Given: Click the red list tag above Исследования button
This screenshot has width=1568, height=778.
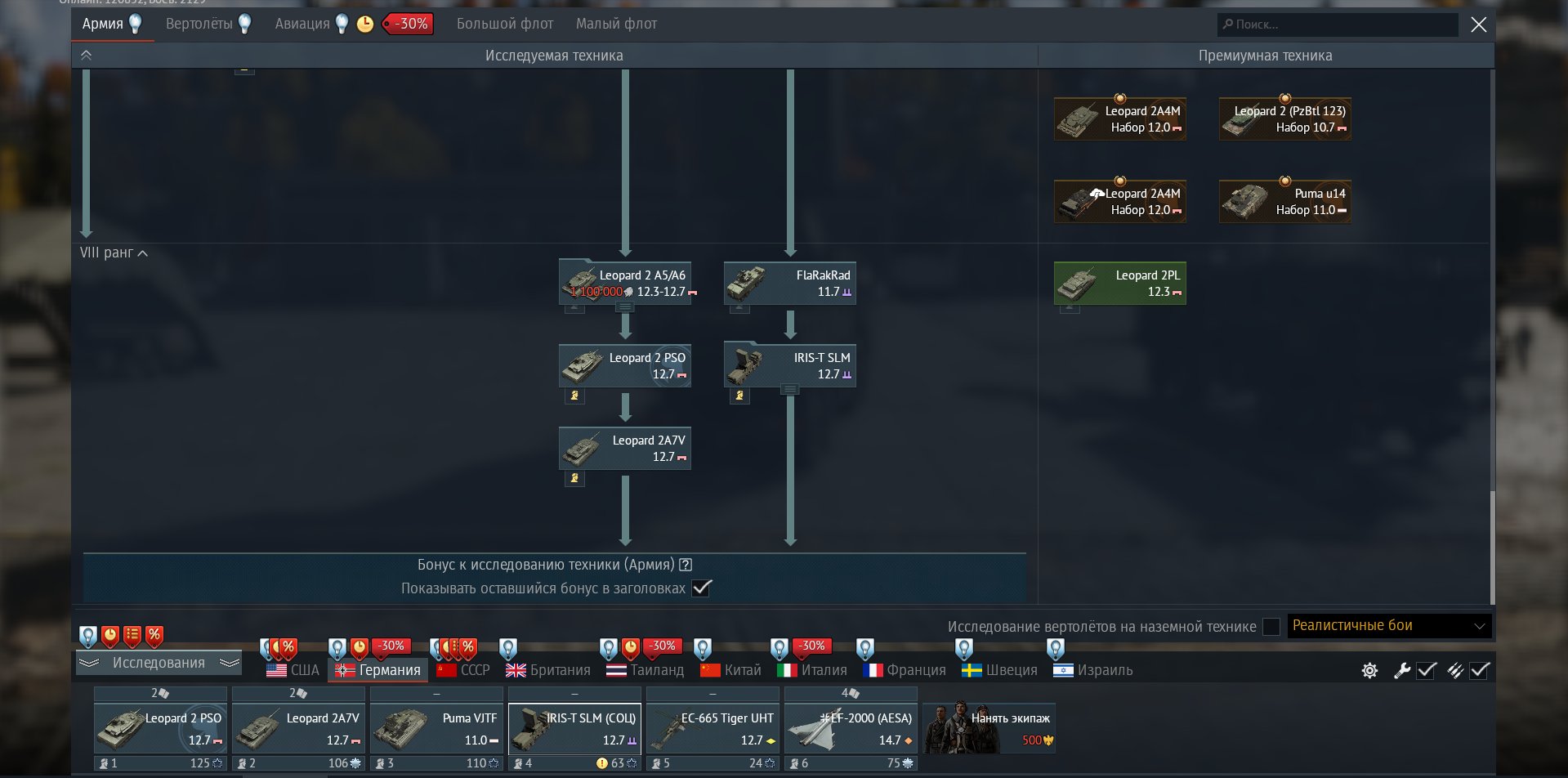Looking at the screenshot, I should pyautogui.click(x=132, y=636).
